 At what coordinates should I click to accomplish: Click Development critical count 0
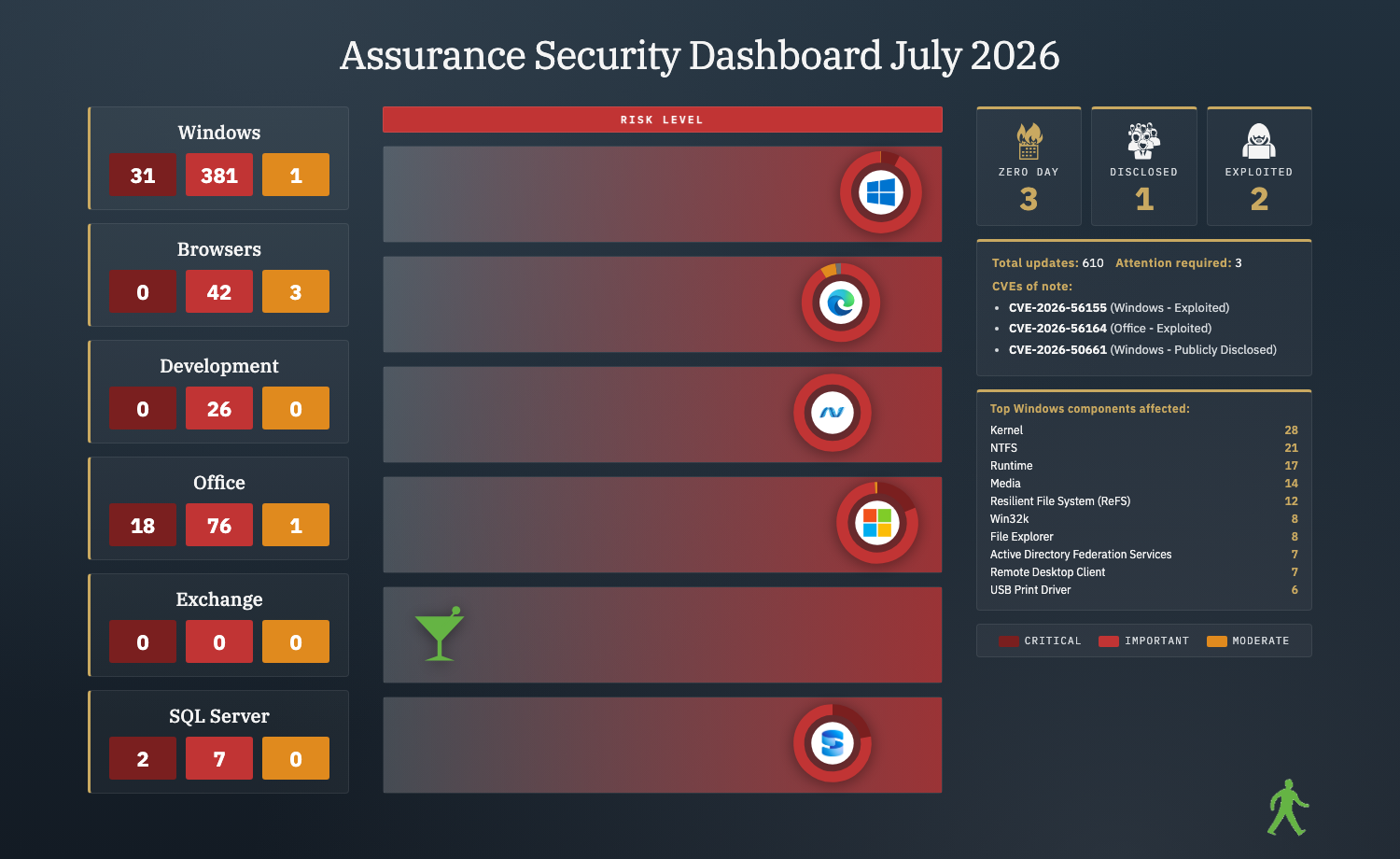143,408
